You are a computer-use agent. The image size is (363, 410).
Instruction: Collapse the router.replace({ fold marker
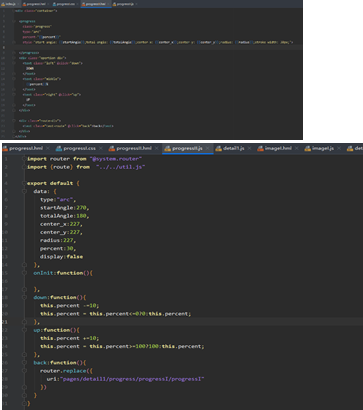coord(24,371)
